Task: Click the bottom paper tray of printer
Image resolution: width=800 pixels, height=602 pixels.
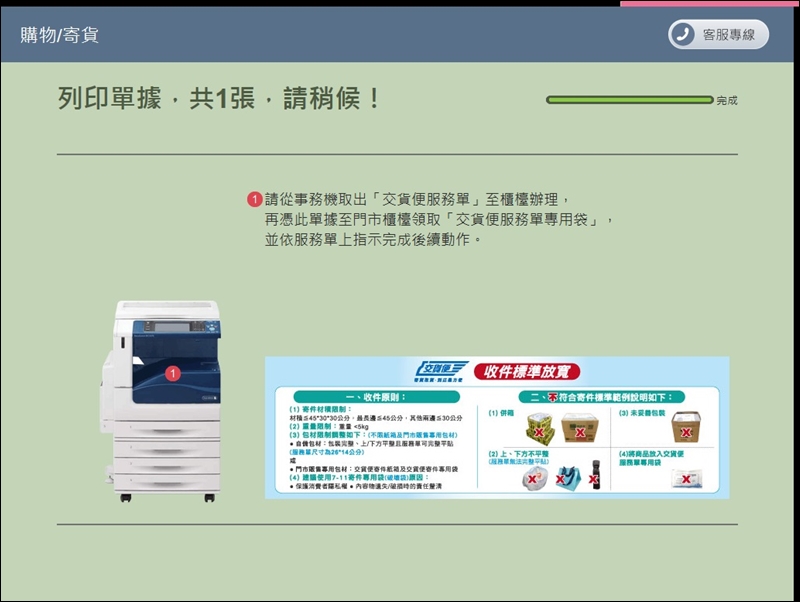Action: (x=168, y=479)
